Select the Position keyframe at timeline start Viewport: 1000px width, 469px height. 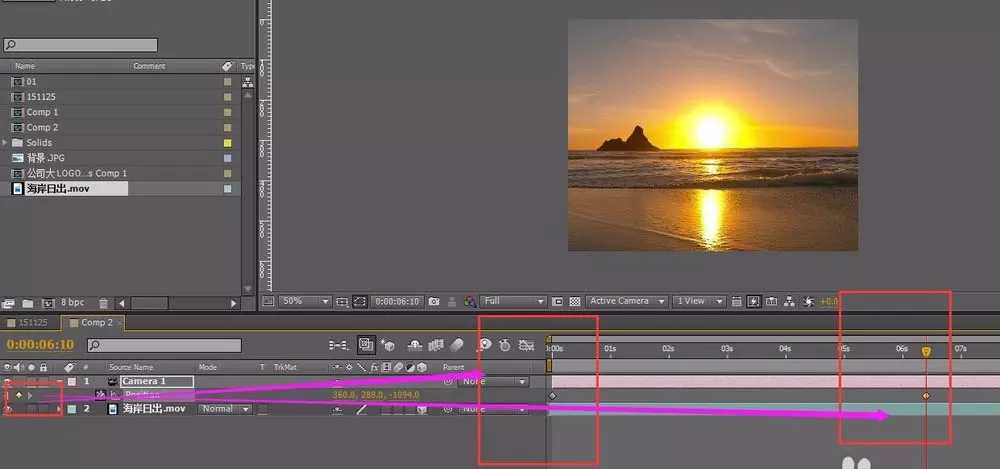pyautogui.click(x=552, y=396)
